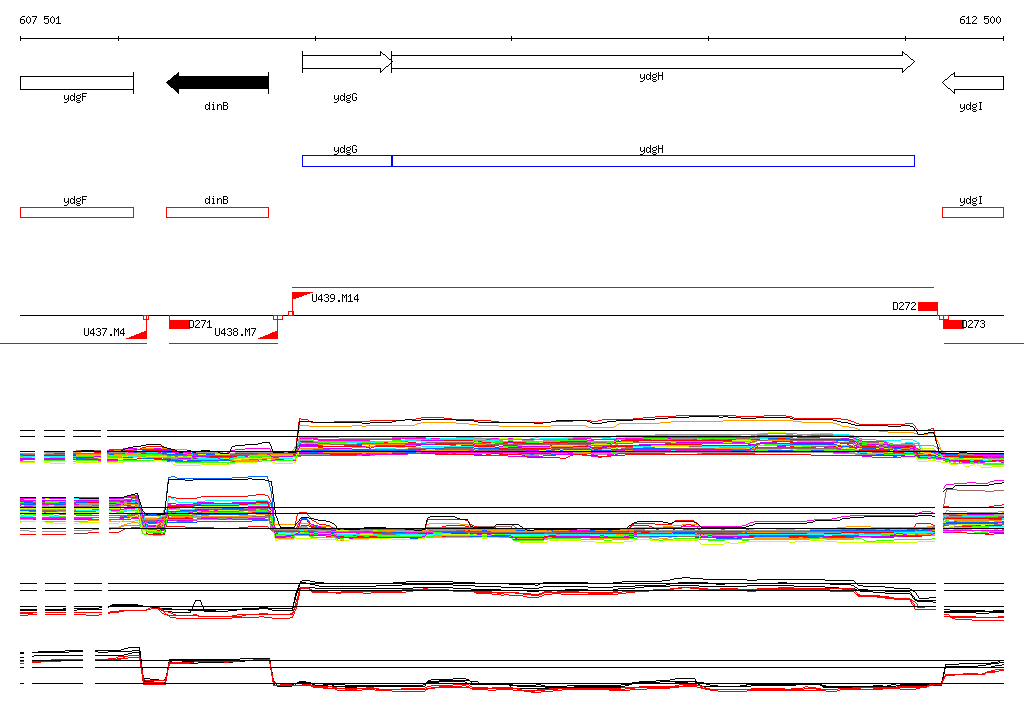Screen dimensions: 1024x714
Task: Click the U437.M4 label text
Action: pos(104,333)
